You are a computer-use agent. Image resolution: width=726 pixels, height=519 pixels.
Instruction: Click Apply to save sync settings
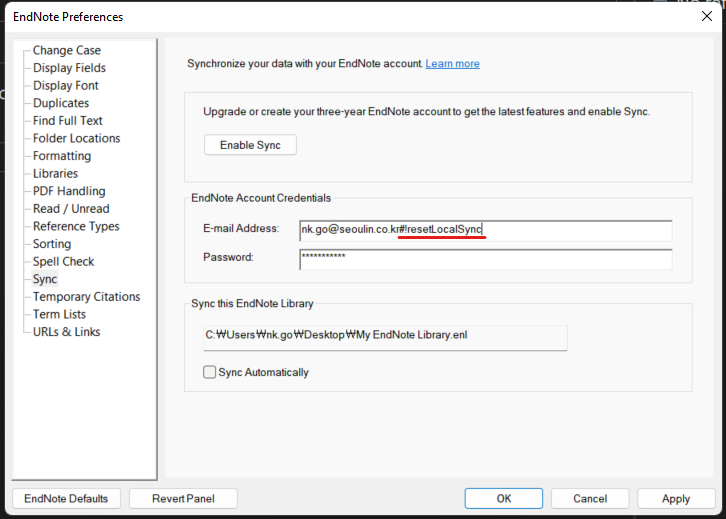tap(676, 499)
